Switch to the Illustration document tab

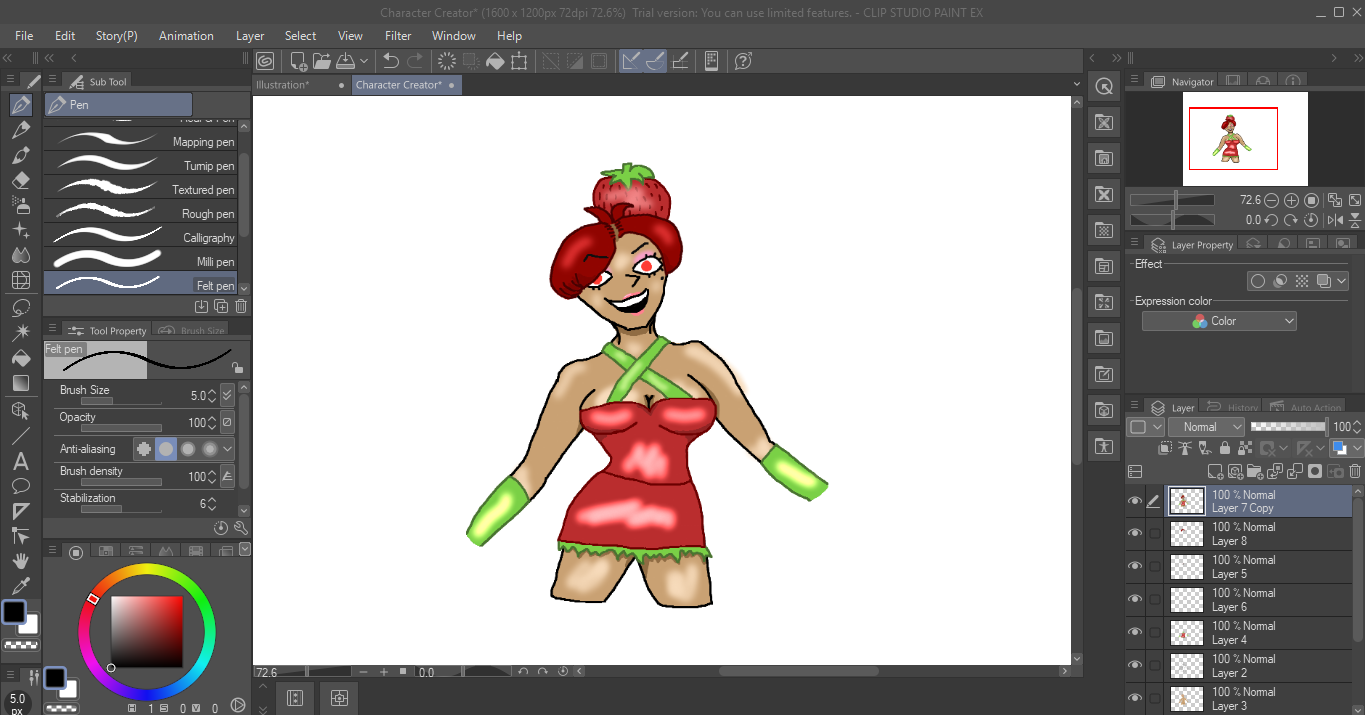tap(282, 85)
